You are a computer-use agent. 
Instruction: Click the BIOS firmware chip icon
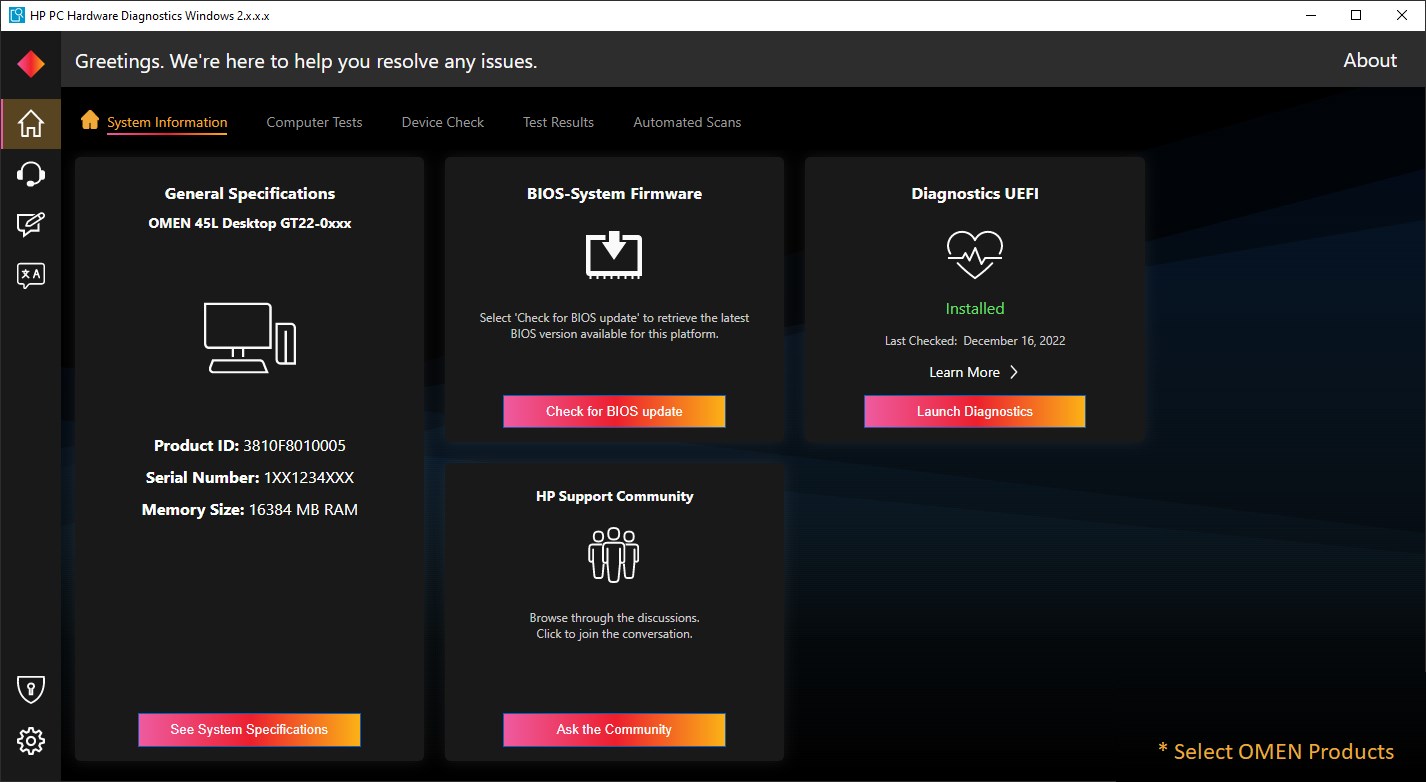(x=614, y=254)
